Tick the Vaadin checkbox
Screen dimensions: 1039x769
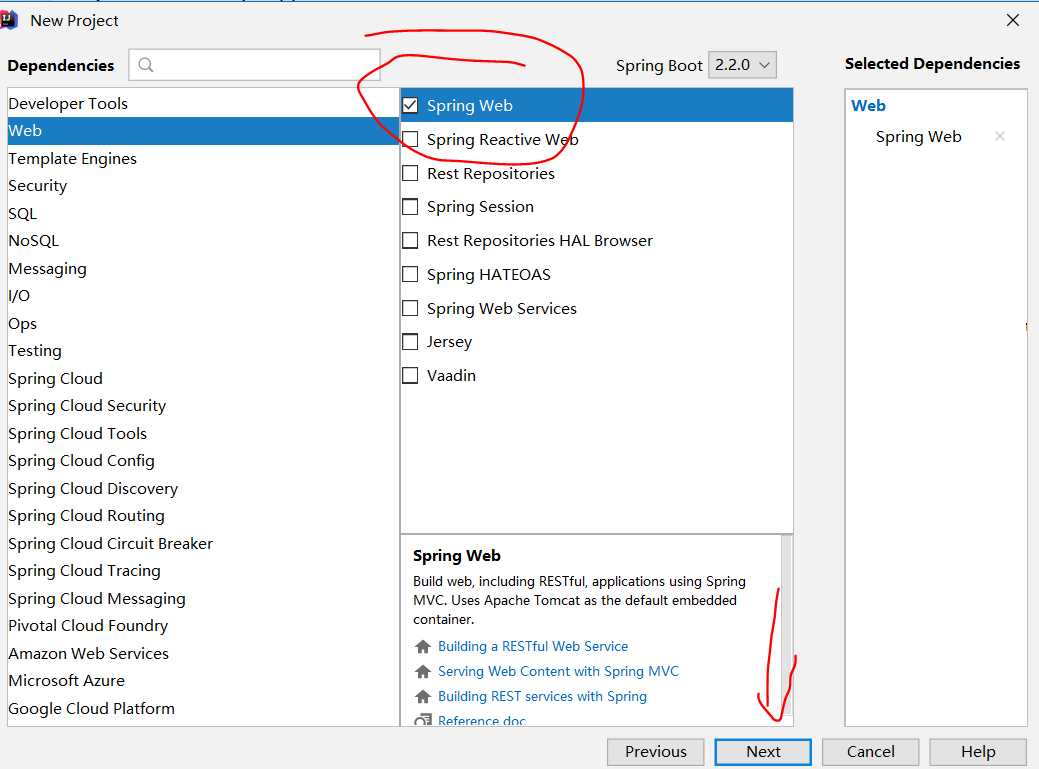[410, 376]
